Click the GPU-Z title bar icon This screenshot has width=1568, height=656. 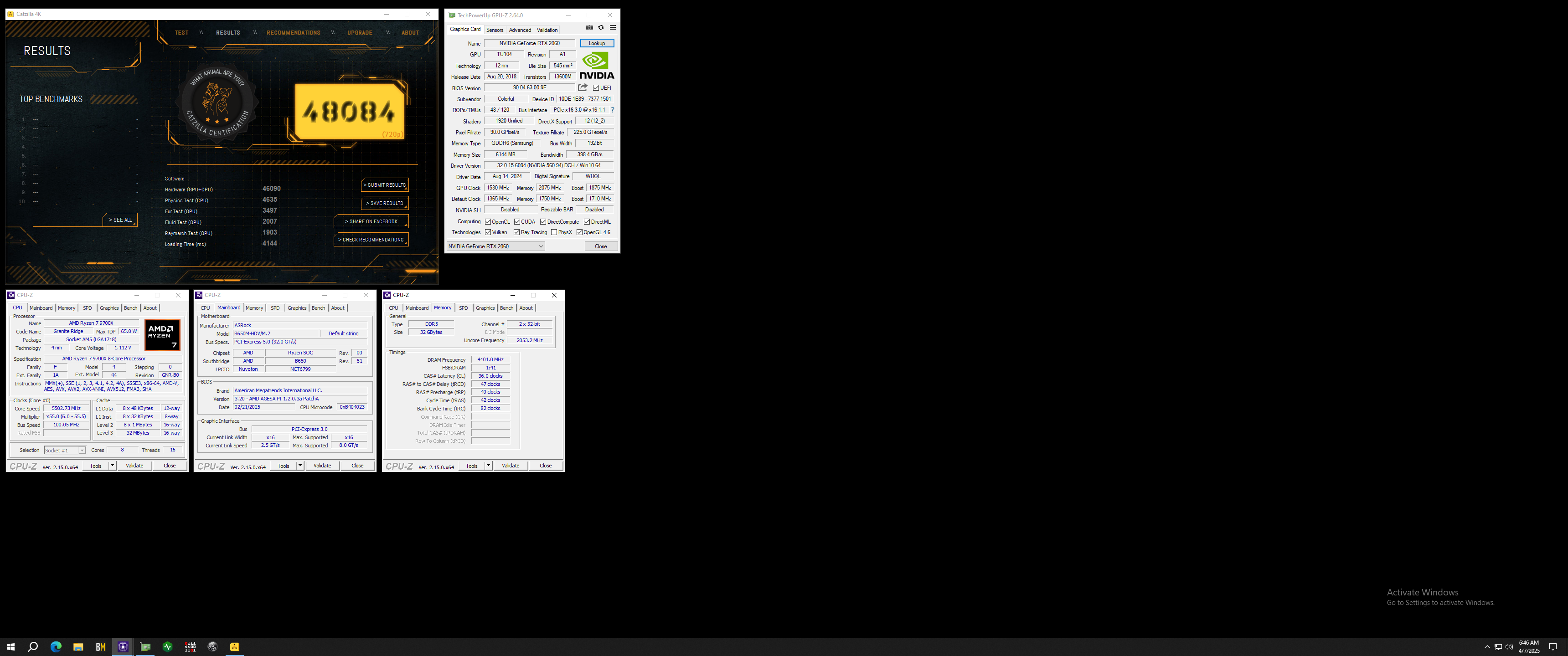452,15
